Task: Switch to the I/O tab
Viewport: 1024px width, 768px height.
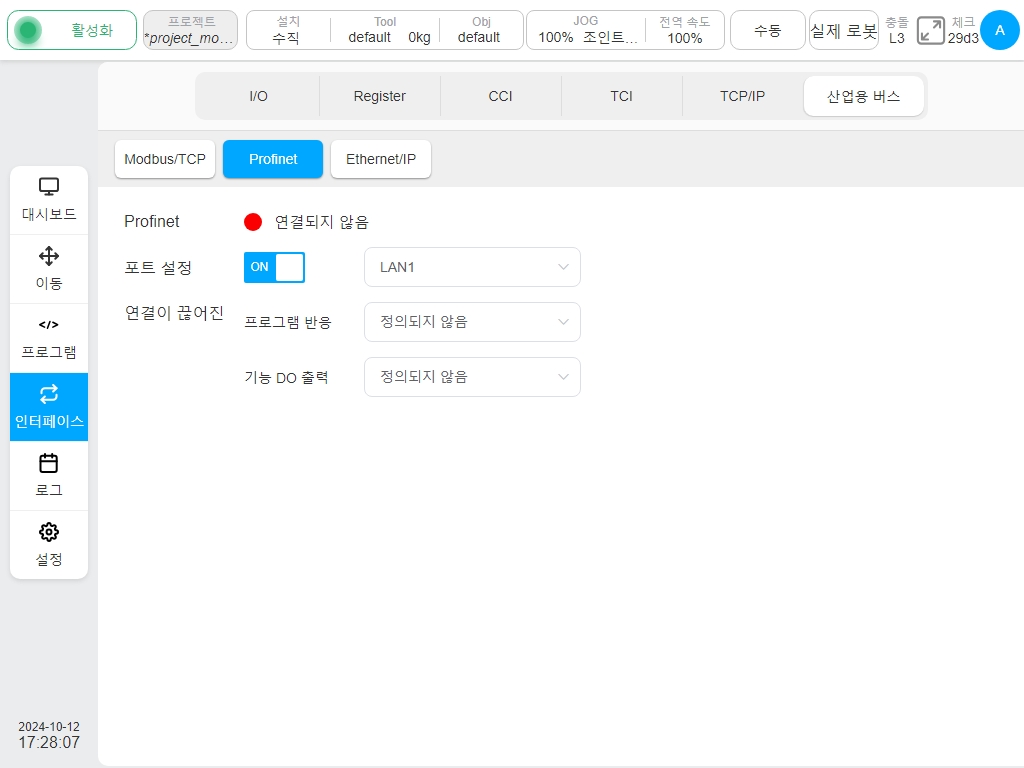Action: click(259, 96)
